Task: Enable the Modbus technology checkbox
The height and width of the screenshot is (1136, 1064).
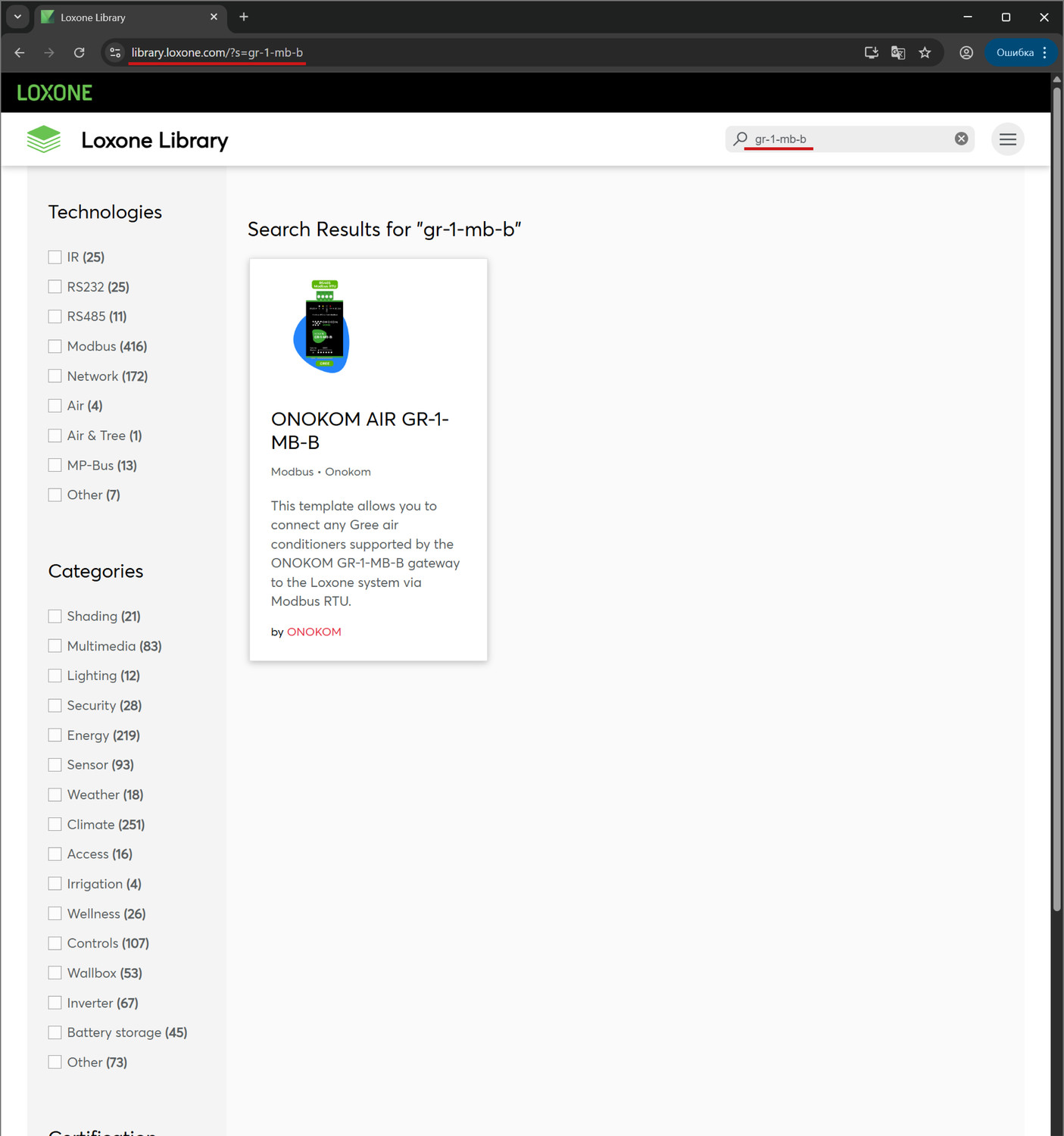Action: [55, 346]
